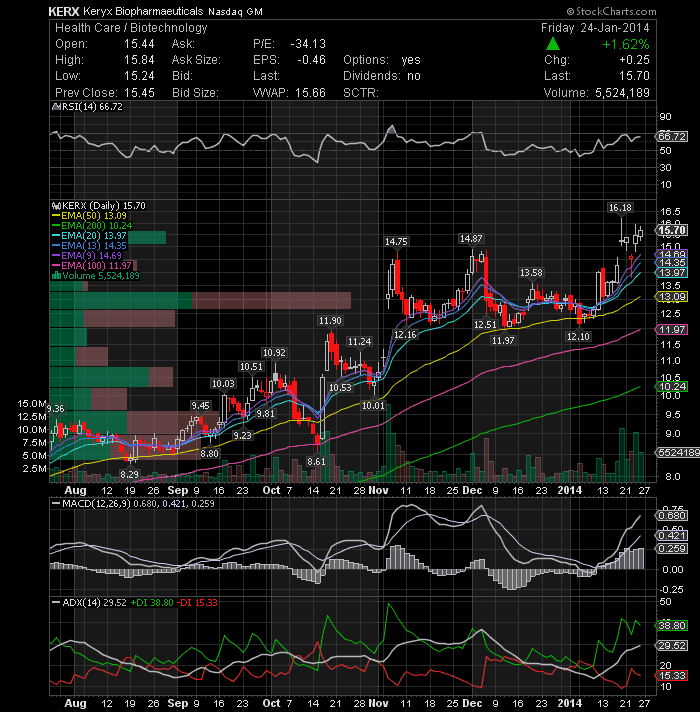The image size is (700, 712).
Task: Click the 14.87 peak price annotation
Action: coord(471,238)
